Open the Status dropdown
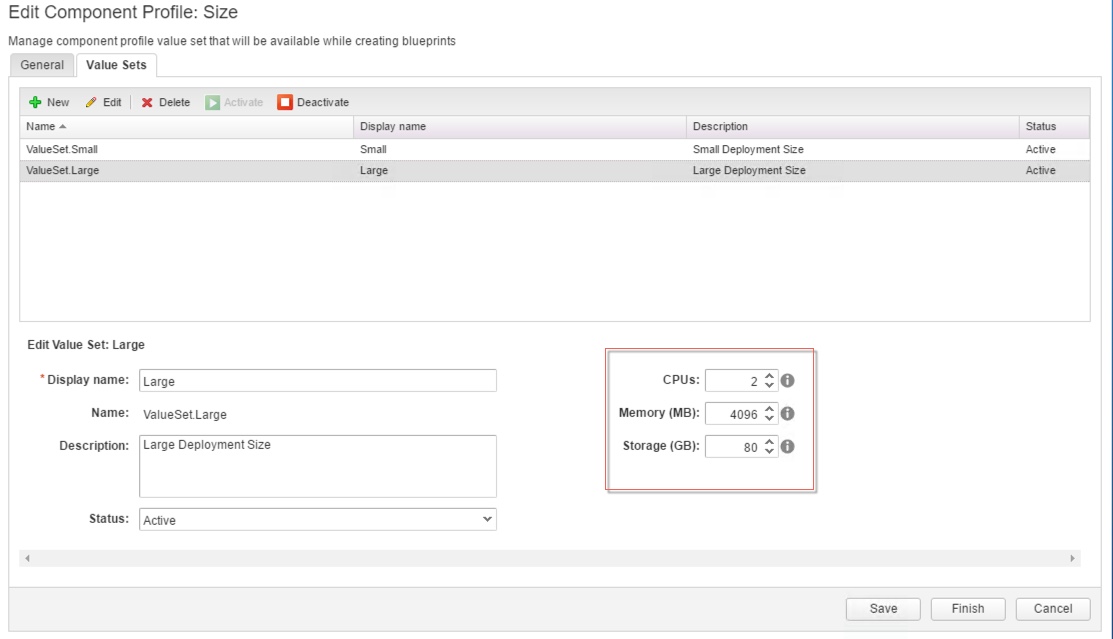This screenshot has height=639, width=1113. [x=318, y=520]
